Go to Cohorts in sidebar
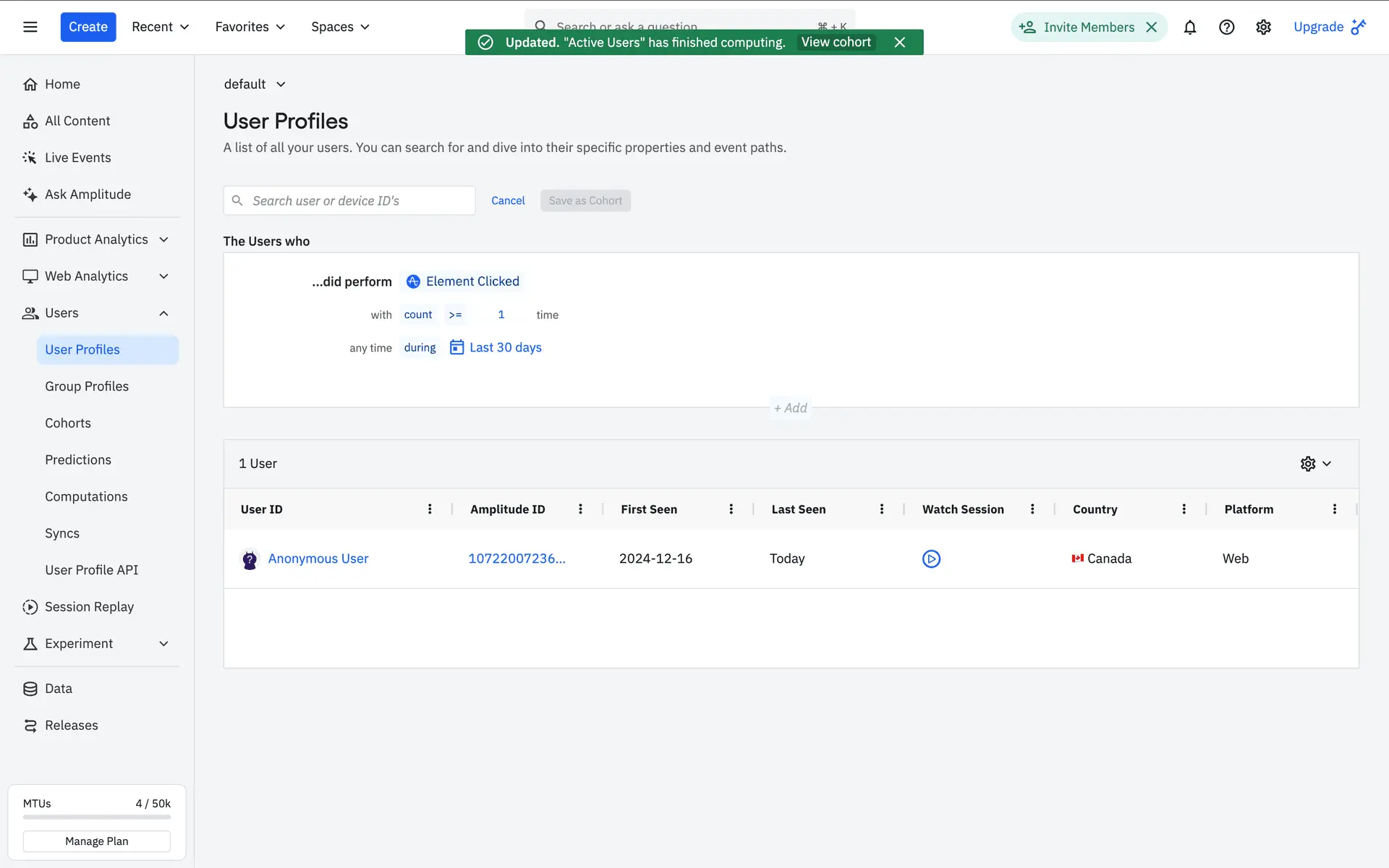This screenshot has height=868, width=1389. point(68,423)
